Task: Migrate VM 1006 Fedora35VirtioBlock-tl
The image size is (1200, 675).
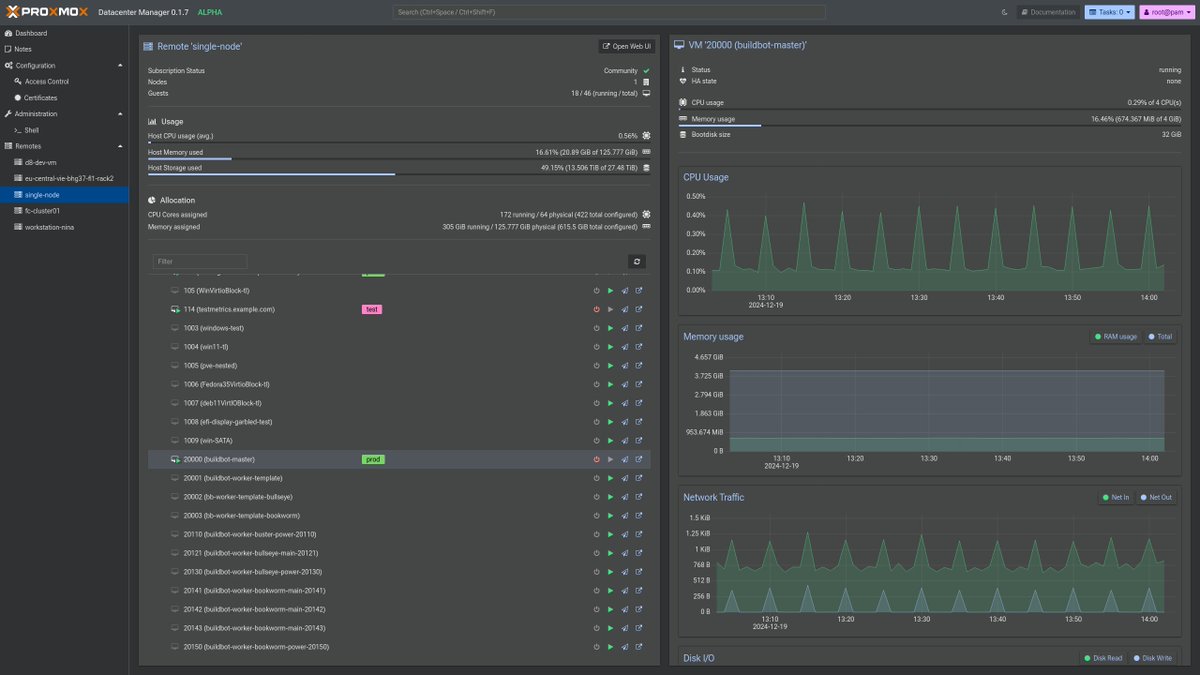Action: tap(625, 384)
